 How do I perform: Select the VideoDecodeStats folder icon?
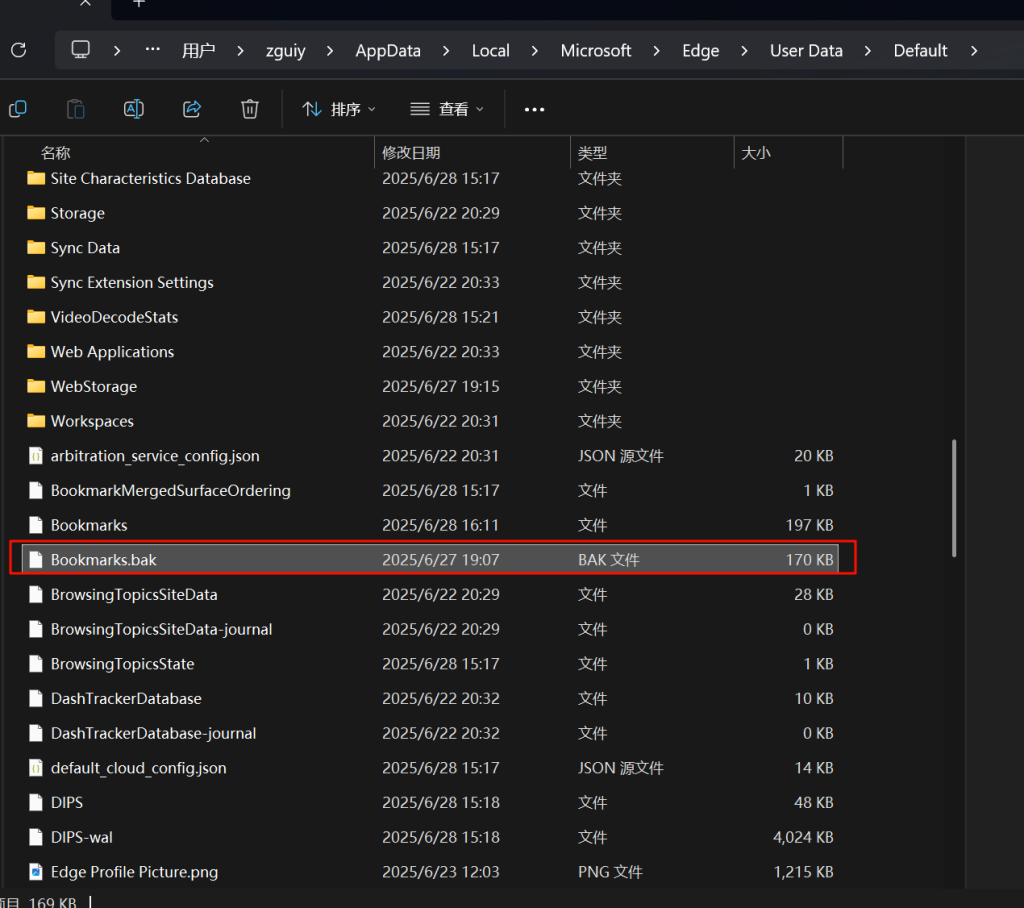[x=36, y=317]
